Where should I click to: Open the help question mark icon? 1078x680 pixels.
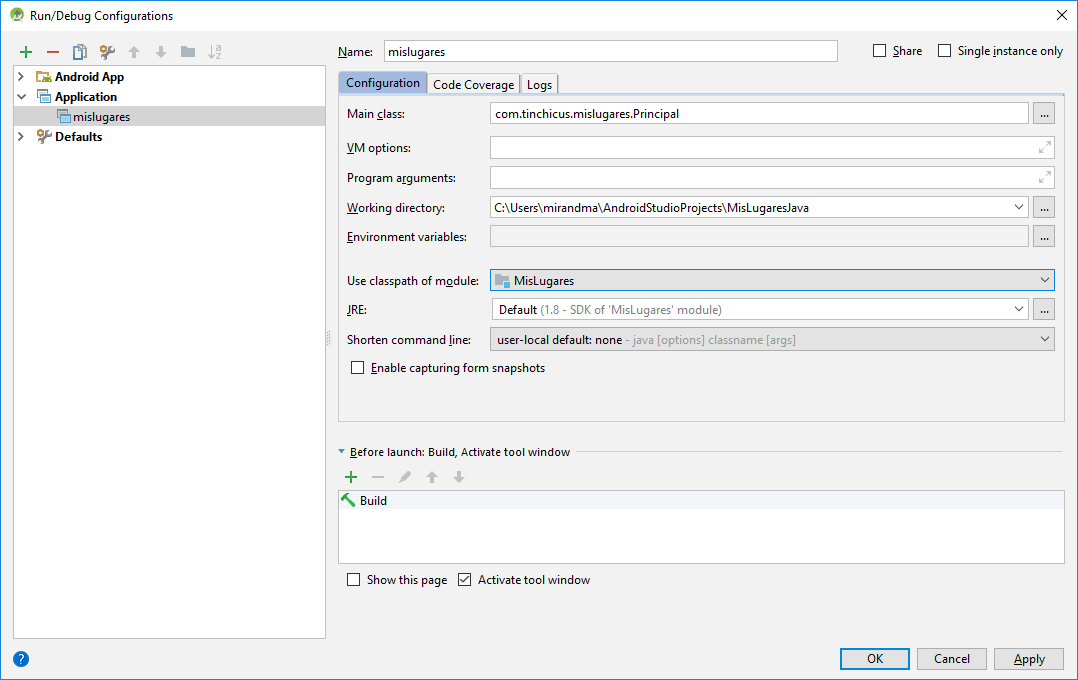21,659
